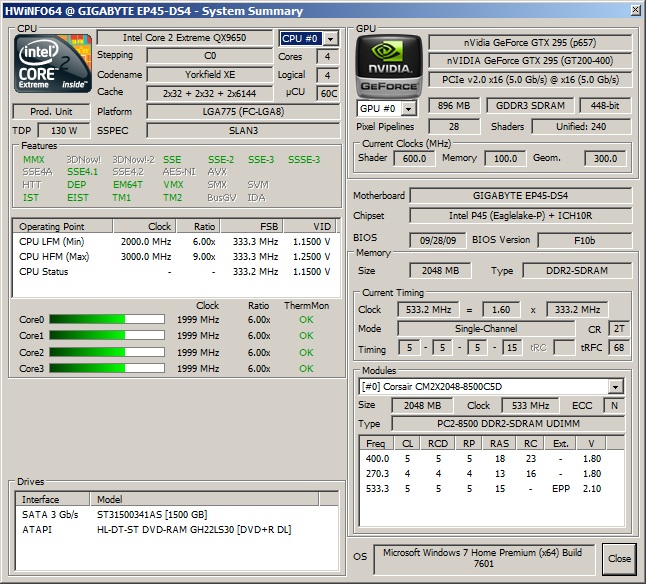The image size is (647, 585).
Task: Select the CPU Status row
Action: click(175, 272)
